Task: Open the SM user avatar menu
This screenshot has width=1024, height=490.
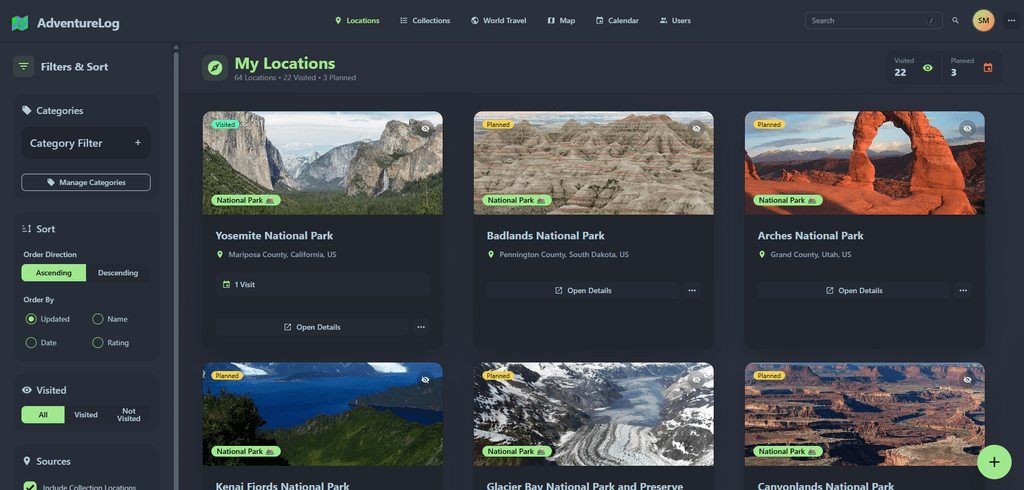Action: [983, 20]
